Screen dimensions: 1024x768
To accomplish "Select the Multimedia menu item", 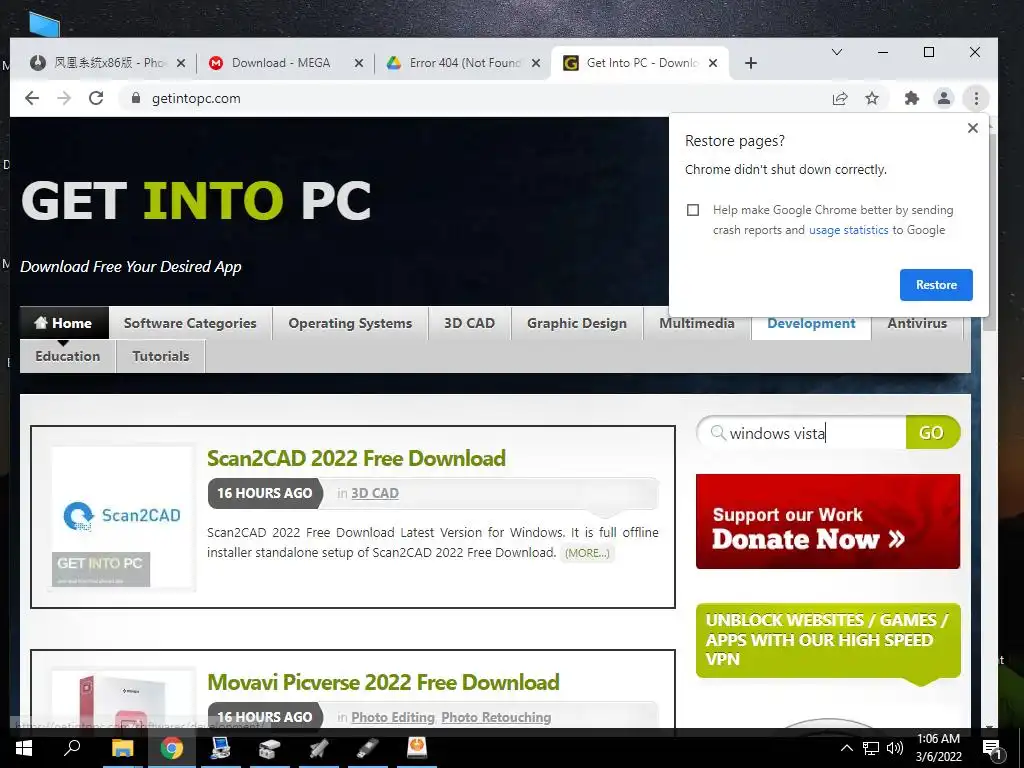I will (697, 323).
